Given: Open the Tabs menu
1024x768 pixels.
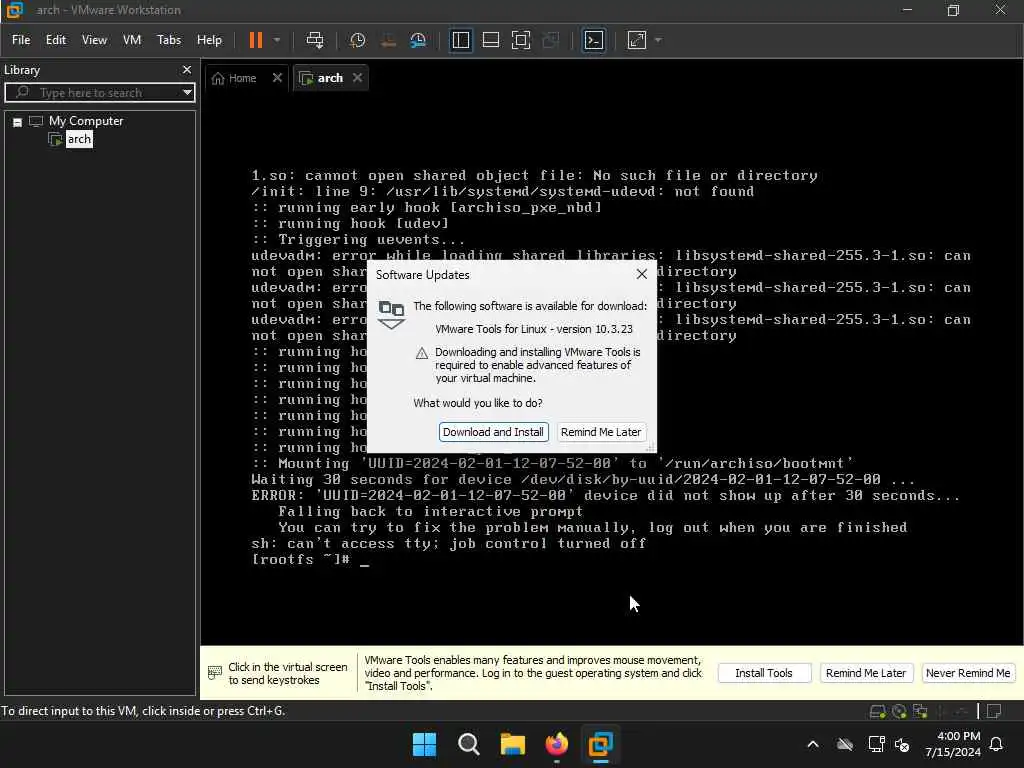Looking at the screenshot, I should 168,40.
